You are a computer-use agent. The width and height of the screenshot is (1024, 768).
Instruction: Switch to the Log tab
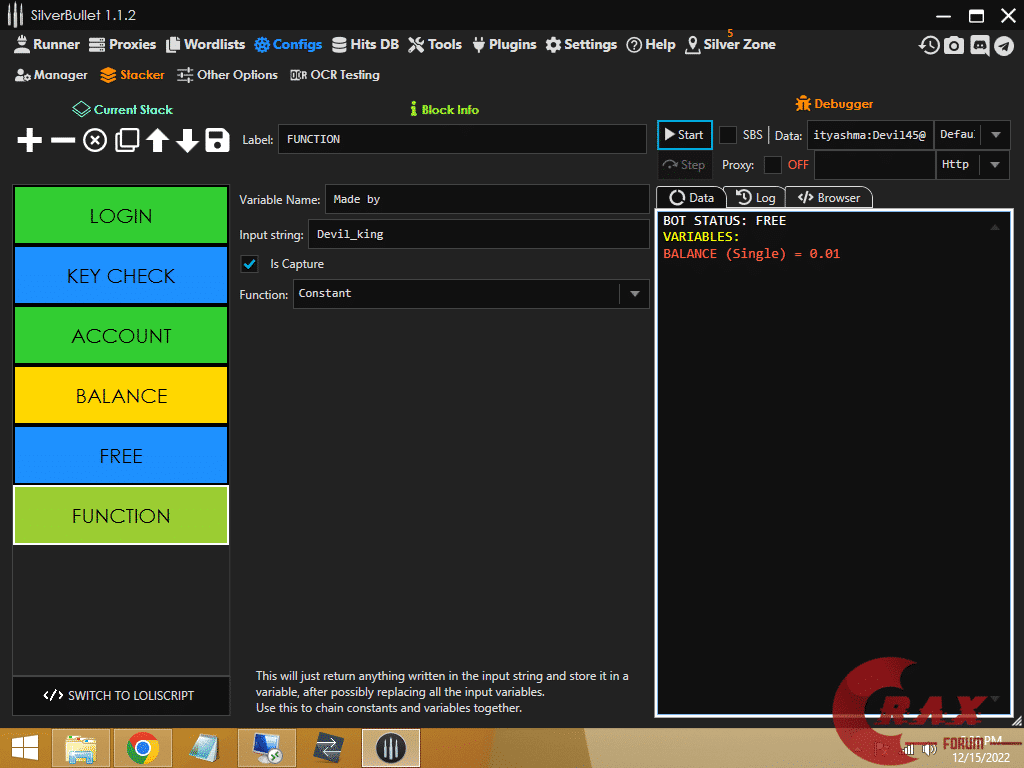point(755,197)
